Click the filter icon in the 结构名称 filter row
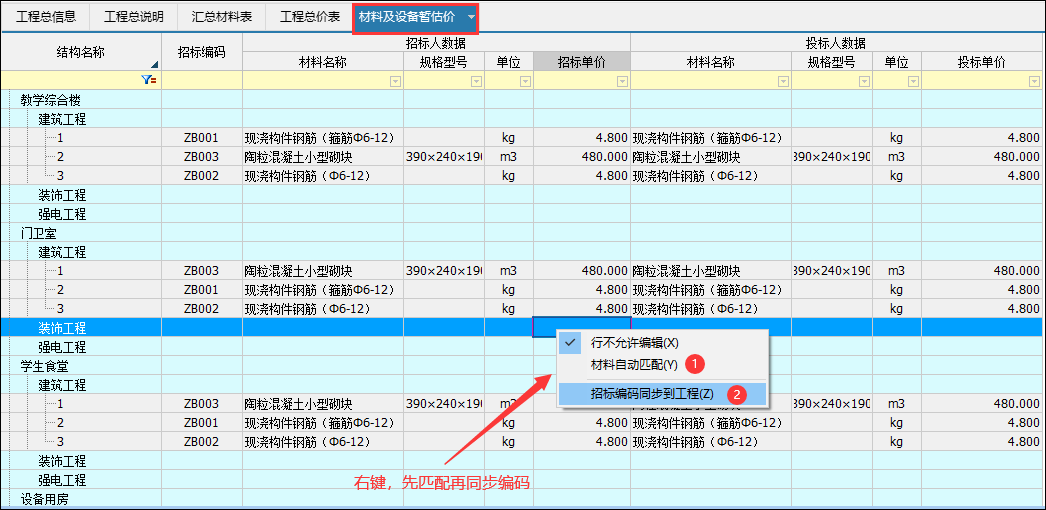Screen dimensions: 1046x510 point(149,80)
